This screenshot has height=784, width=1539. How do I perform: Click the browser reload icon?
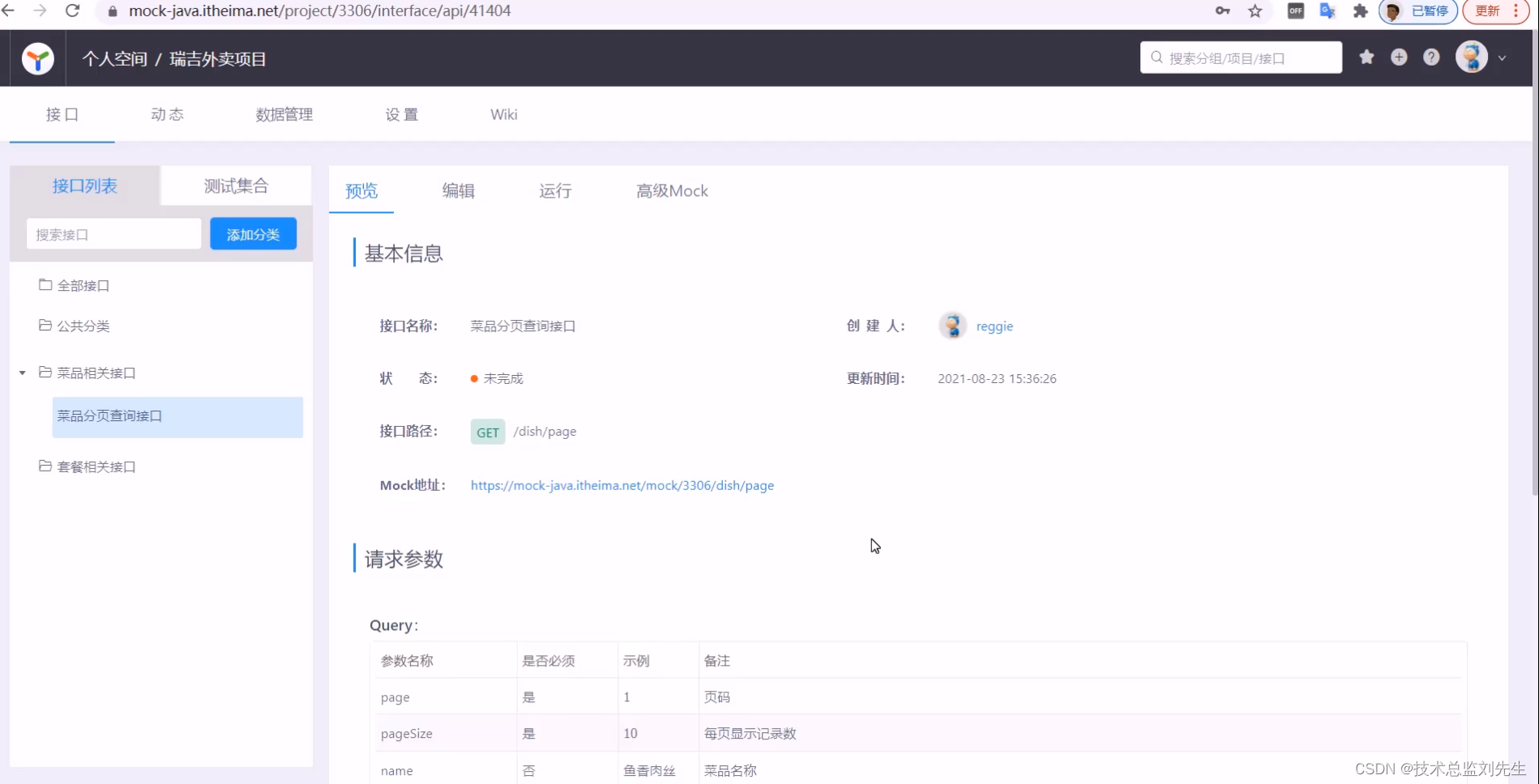point(72,11)
